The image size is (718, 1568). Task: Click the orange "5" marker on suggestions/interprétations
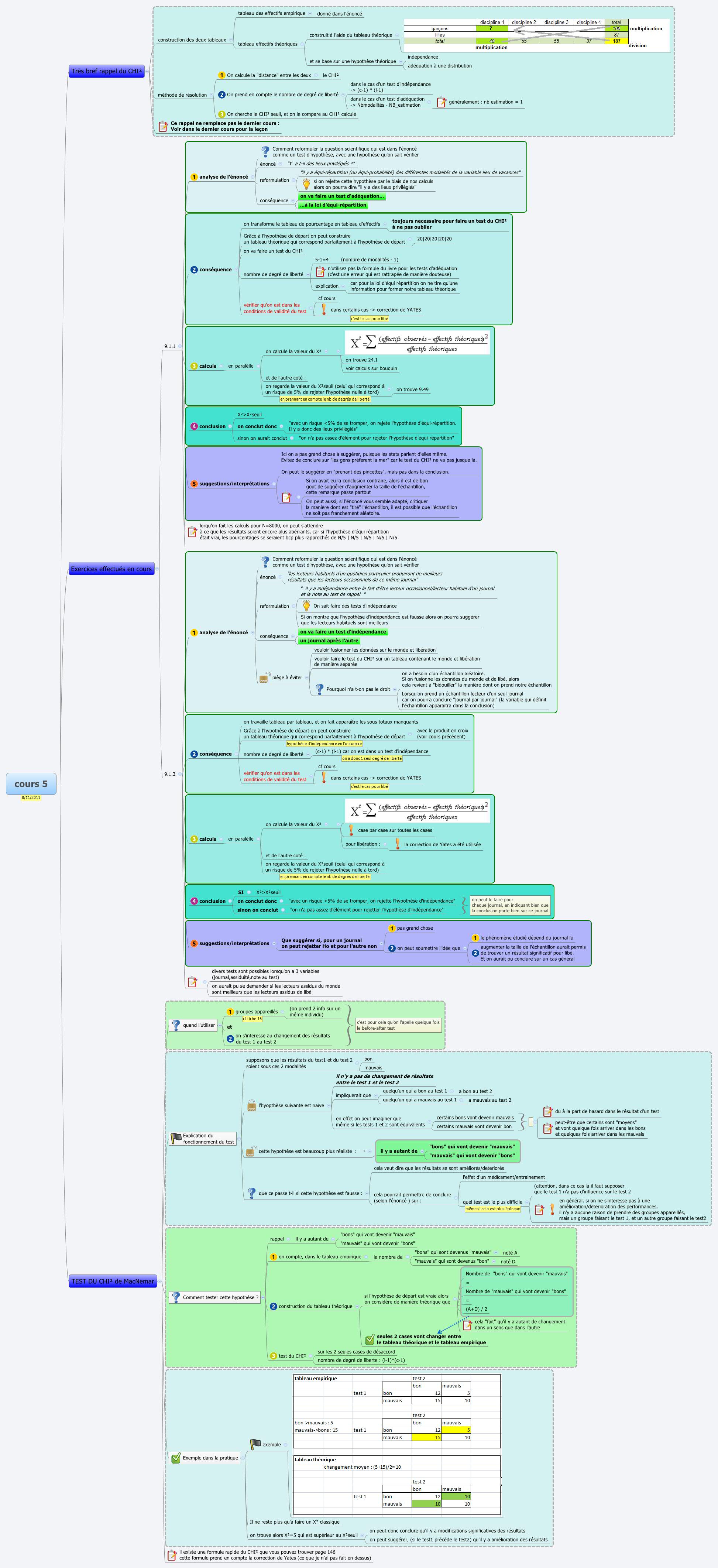click(x=193, y=483)
